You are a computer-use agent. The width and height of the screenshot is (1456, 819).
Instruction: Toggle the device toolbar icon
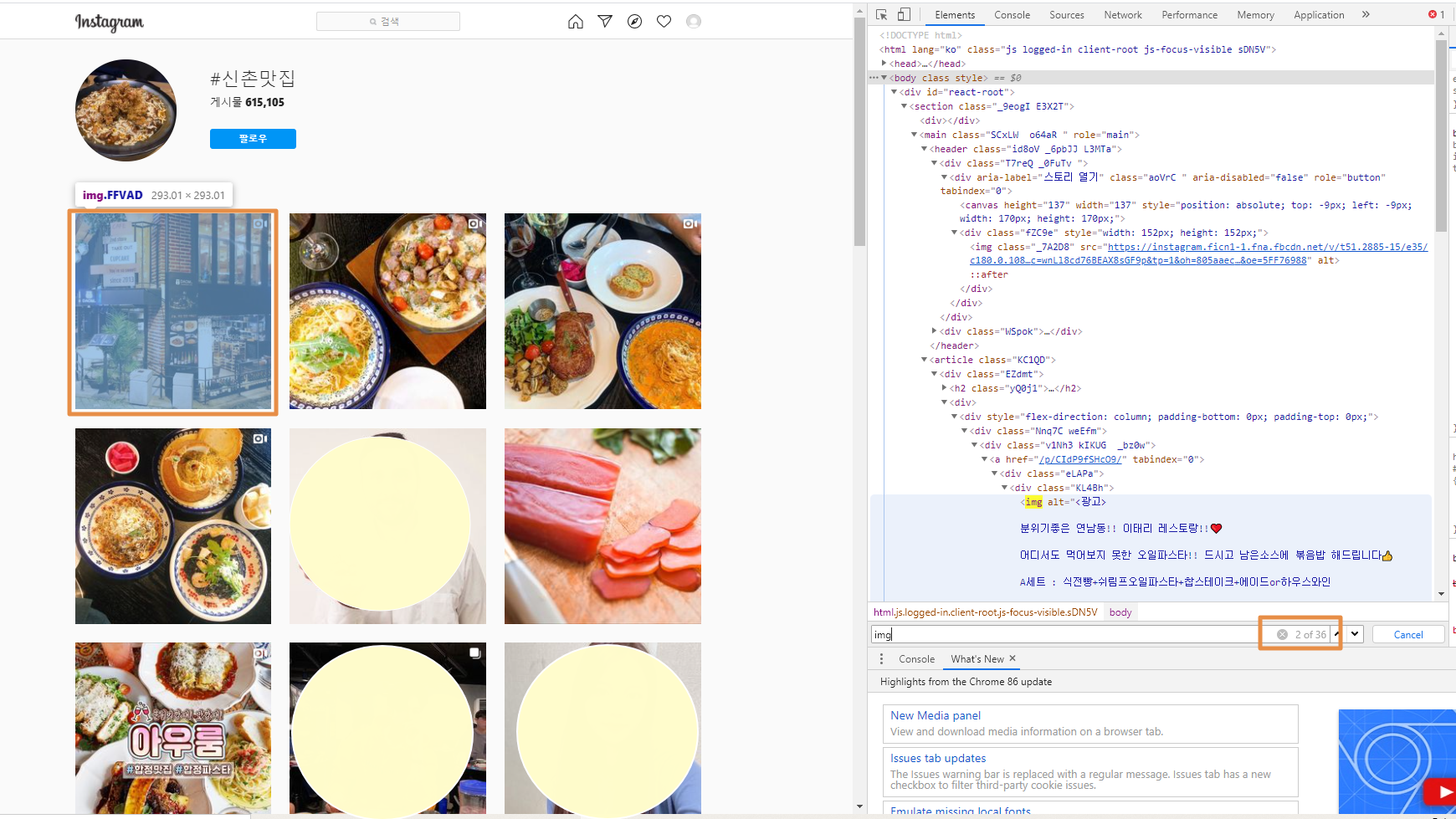904,15
